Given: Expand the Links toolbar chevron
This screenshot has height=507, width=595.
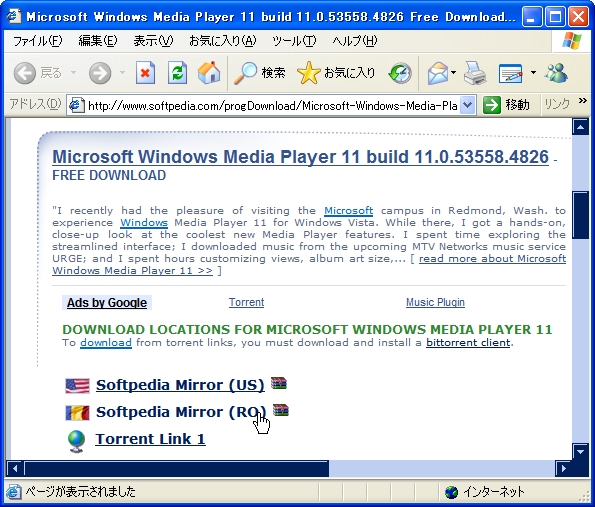Looking at the screenshot, I should point(583,101).
